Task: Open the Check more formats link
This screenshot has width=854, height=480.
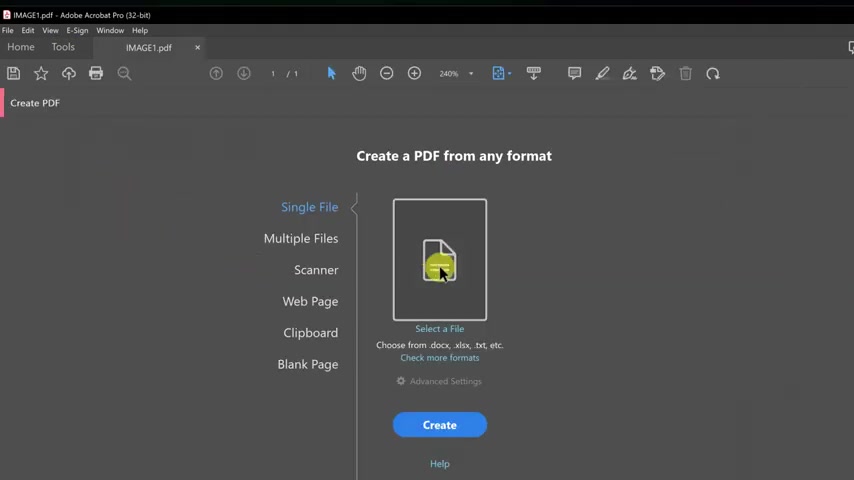Action: click(x=440, y=357)
